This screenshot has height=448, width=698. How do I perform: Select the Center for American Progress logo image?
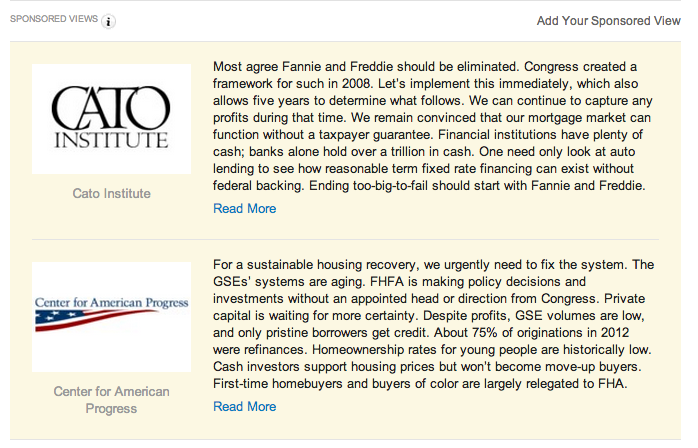tap(111, 317)
